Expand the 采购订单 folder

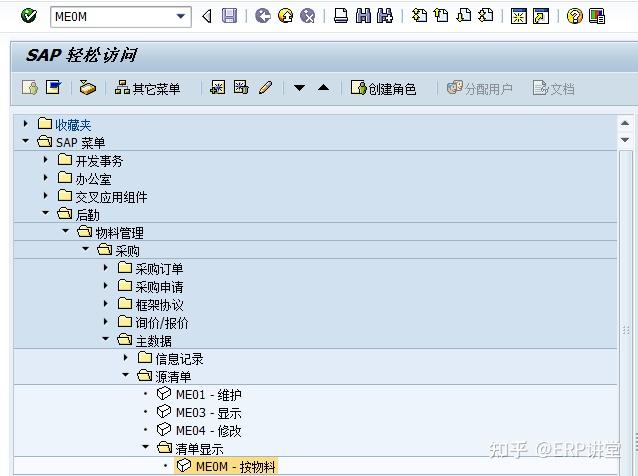tap(106, 267)
